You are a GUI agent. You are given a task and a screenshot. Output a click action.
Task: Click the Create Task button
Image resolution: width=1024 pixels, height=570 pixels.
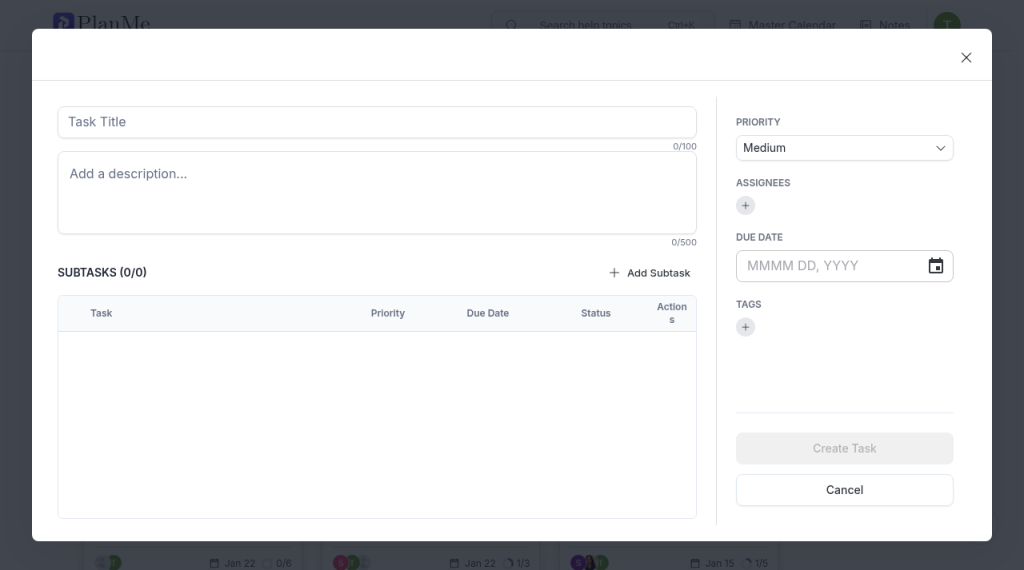[844, 449]
